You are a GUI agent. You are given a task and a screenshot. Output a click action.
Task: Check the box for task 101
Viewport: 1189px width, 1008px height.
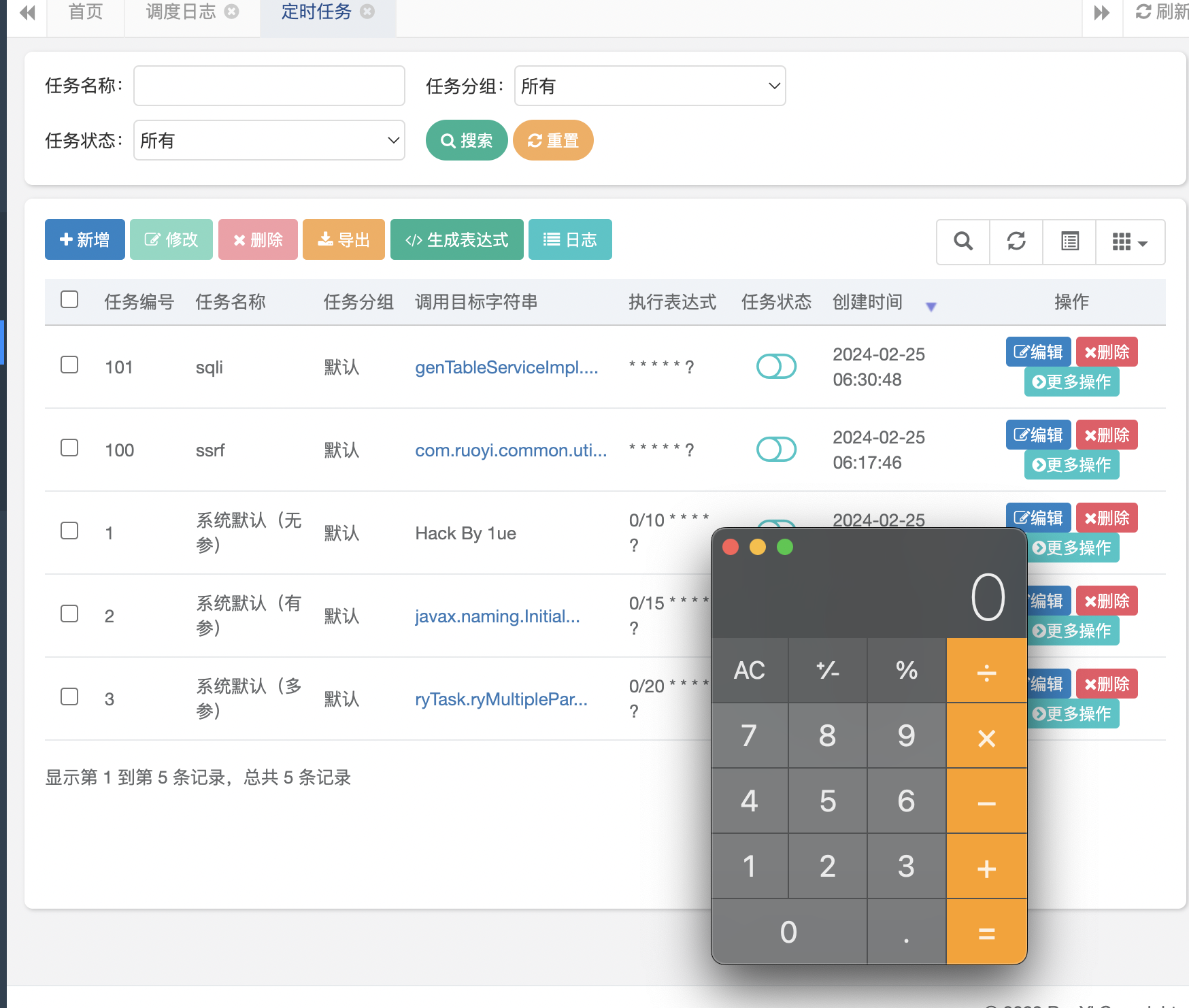69,365
